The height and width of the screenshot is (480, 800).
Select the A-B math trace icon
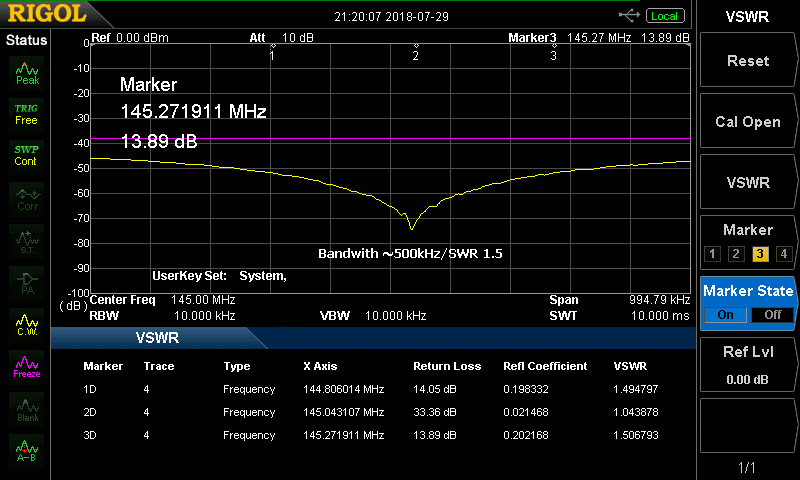click(x=27, y=450)
